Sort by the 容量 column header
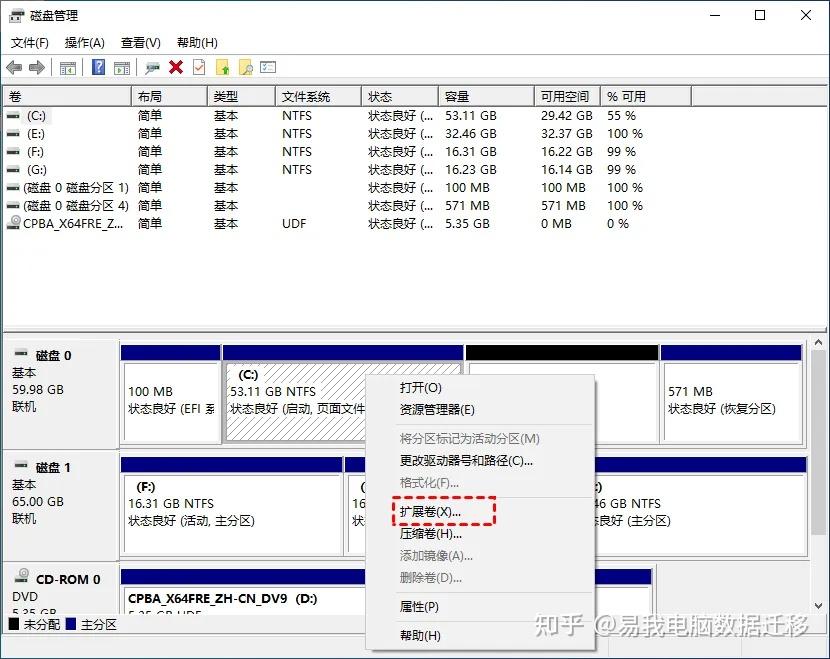This screenshot has height=659, width=830. (486, 96)
